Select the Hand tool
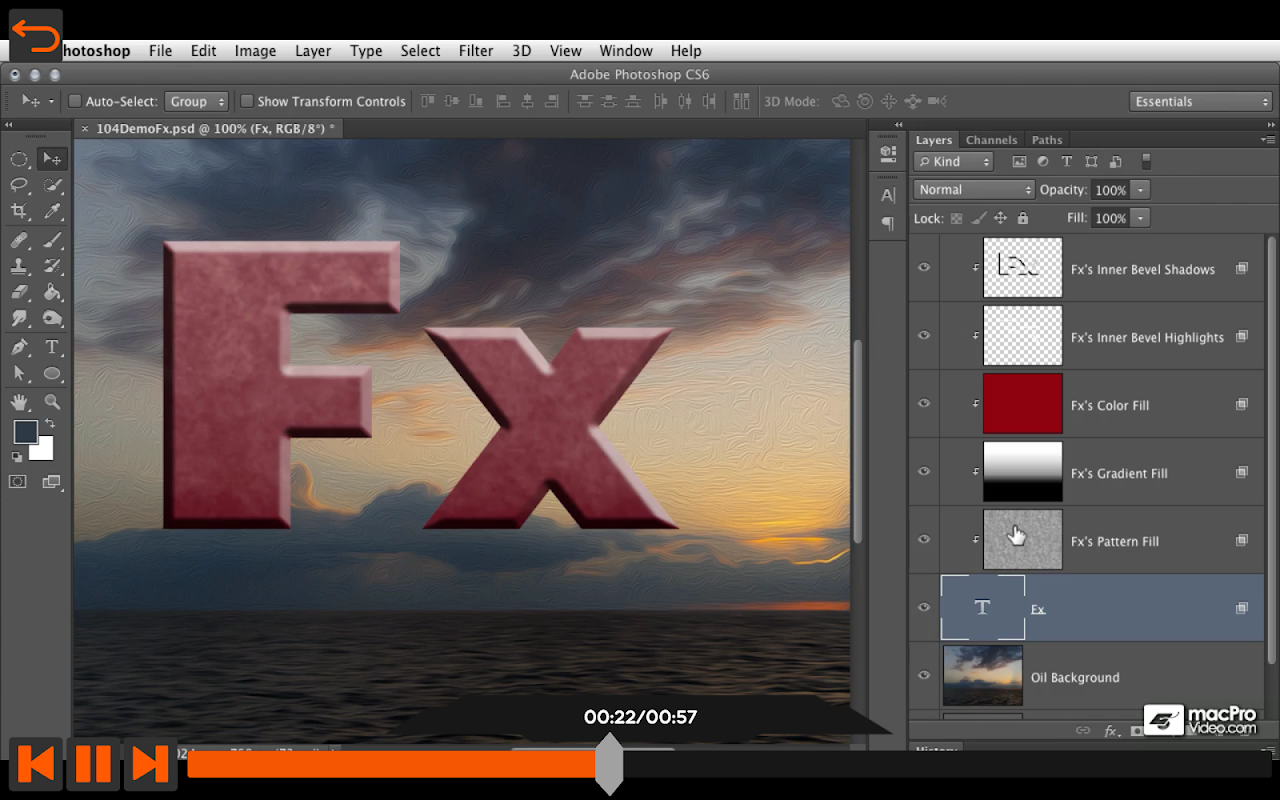 click(19, 402)
